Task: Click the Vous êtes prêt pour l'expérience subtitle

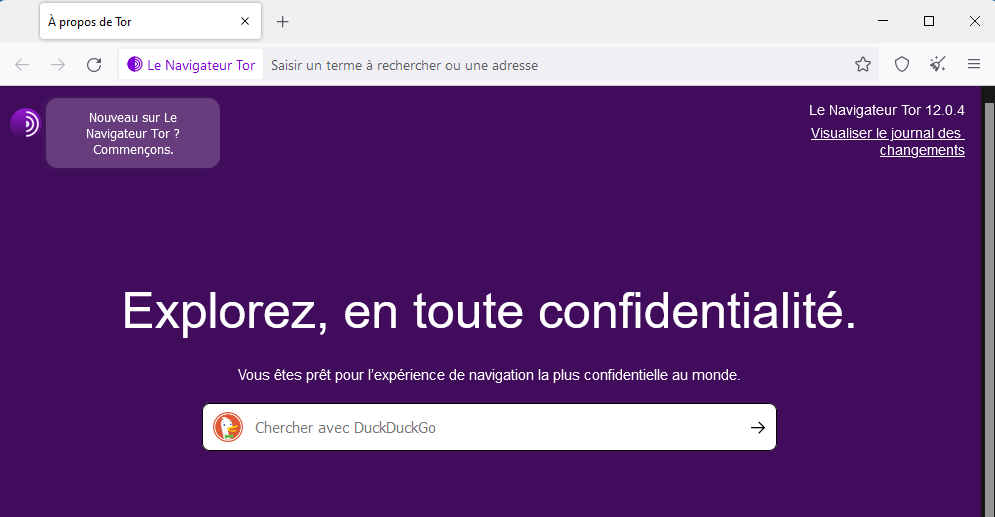Action: pos(489,375)
